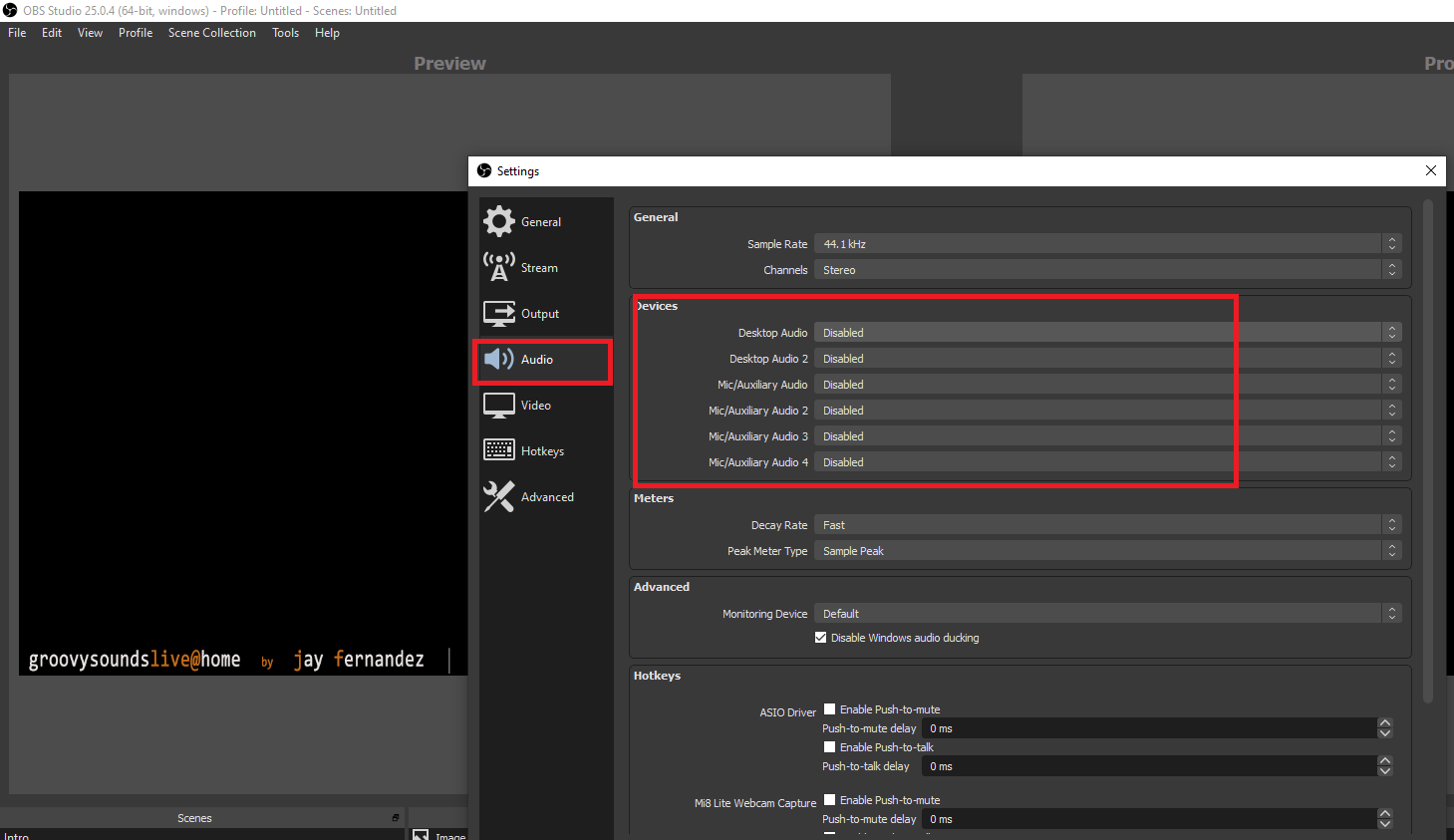The width and height of the screenshot is (1454, 840).
Task: Open the Edit menu
Action: coord(52,33)
